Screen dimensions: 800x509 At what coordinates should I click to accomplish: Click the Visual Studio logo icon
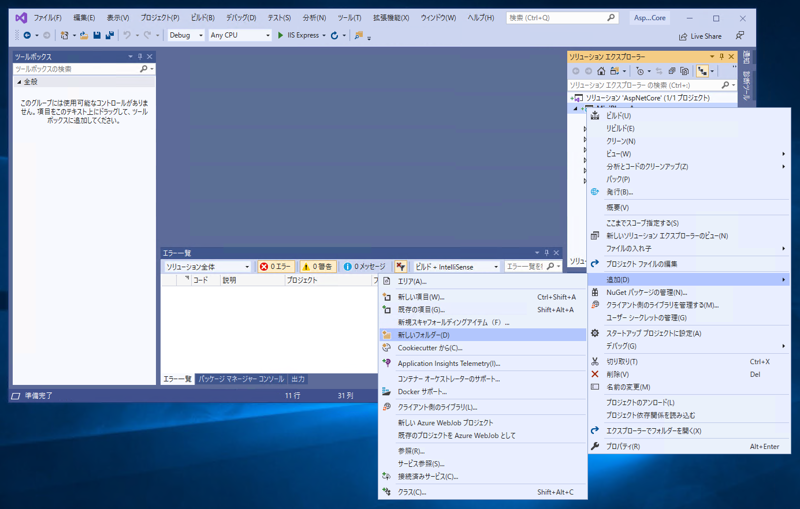click(x=21, y=18)
